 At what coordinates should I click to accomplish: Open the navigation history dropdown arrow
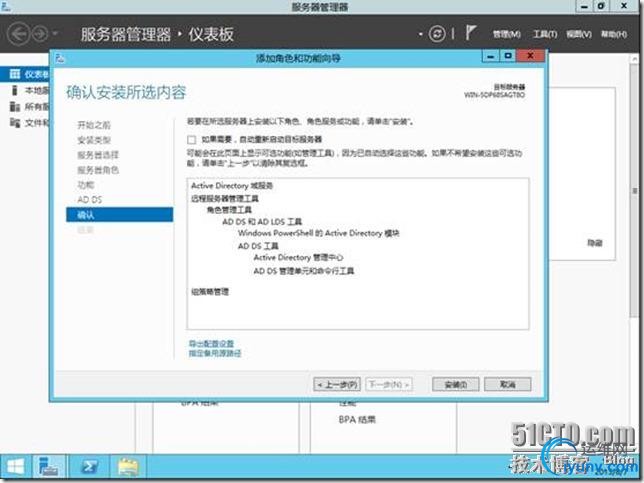point(55,33)
